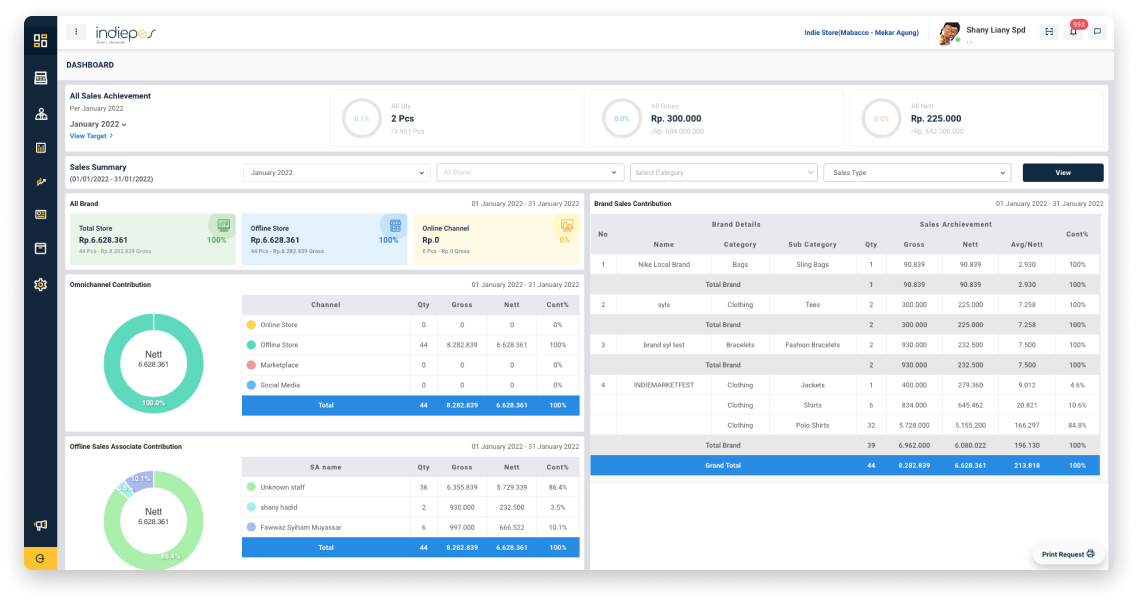Viewport: 1138px width, 602px height.
Task: Open Settings gear in the sidebar
Action: point(41,285)
